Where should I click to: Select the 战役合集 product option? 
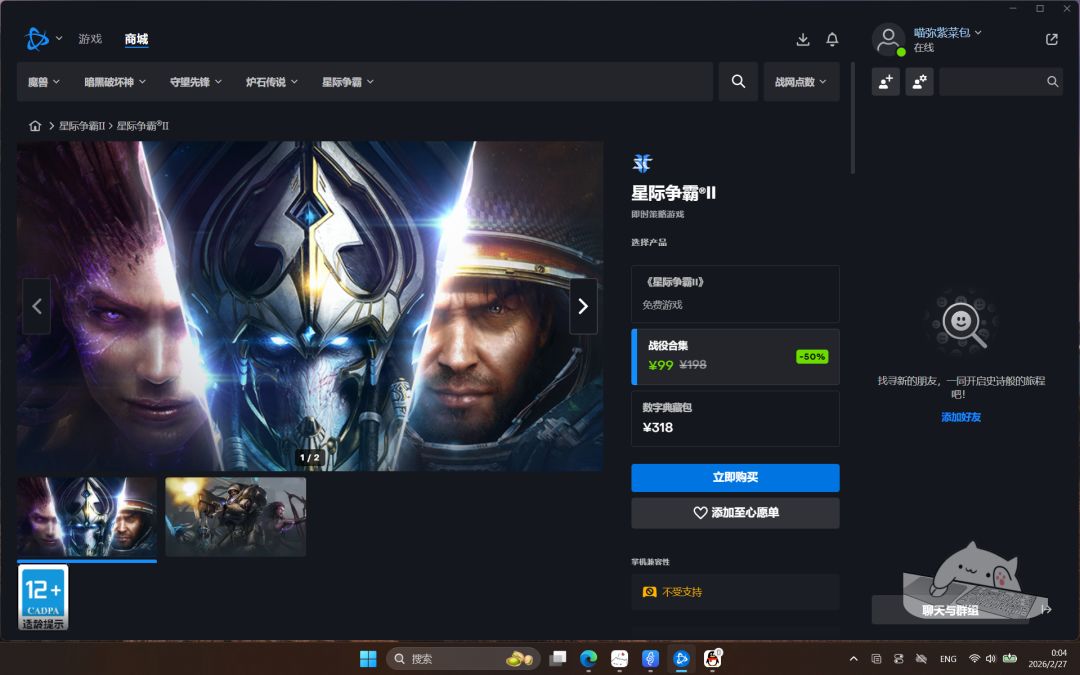tap(735, 356)
